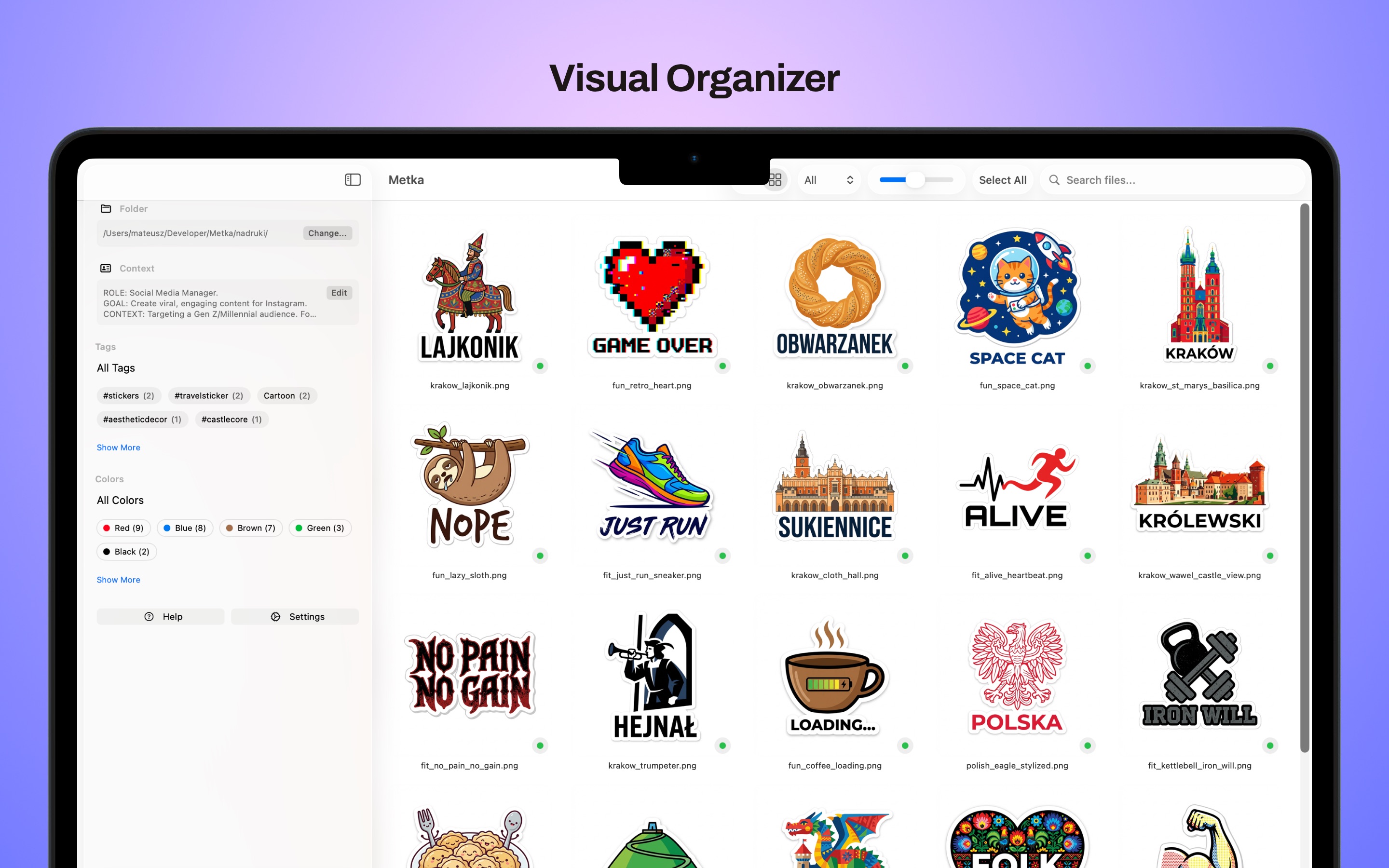Click the search magnifier icon
Screen dimensions: 1389x868
pyautogui.click(x=1054, y=180)
